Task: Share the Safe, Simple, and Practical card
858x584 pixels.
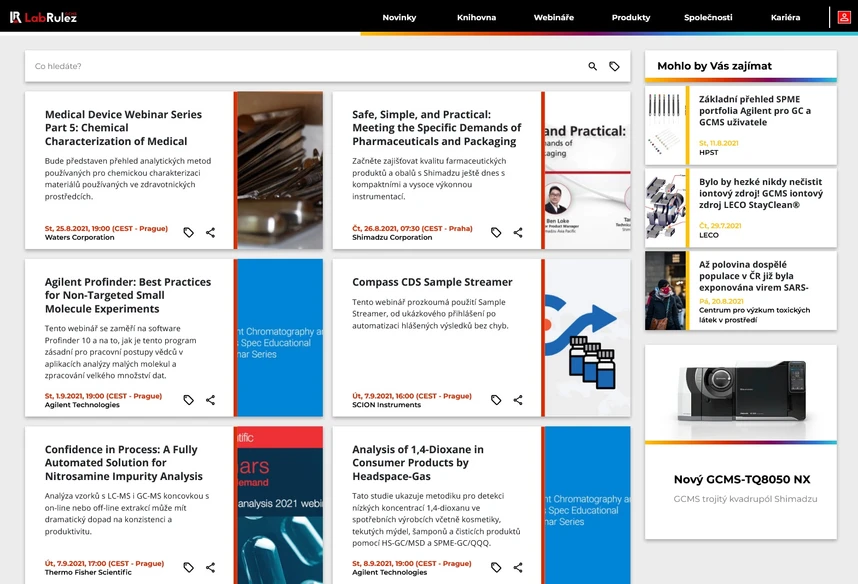Action: (518, 233)
